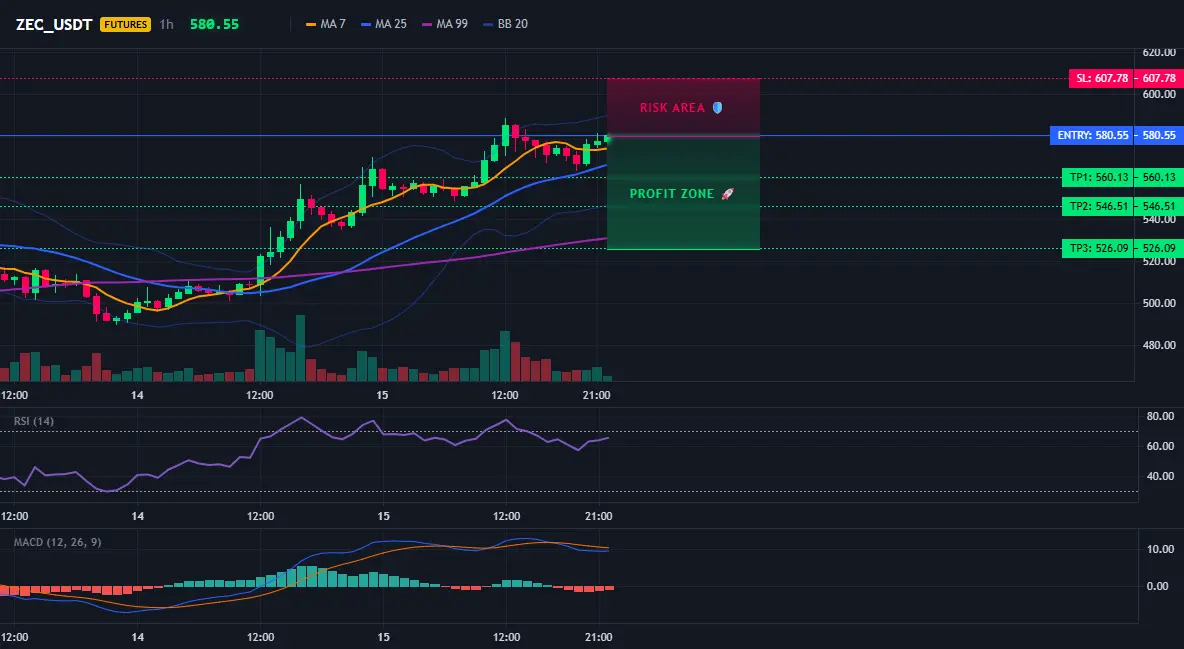1184x649 pixels.
Task: Toggle the MA 99 legend item
Action: (x=445, y=24)
